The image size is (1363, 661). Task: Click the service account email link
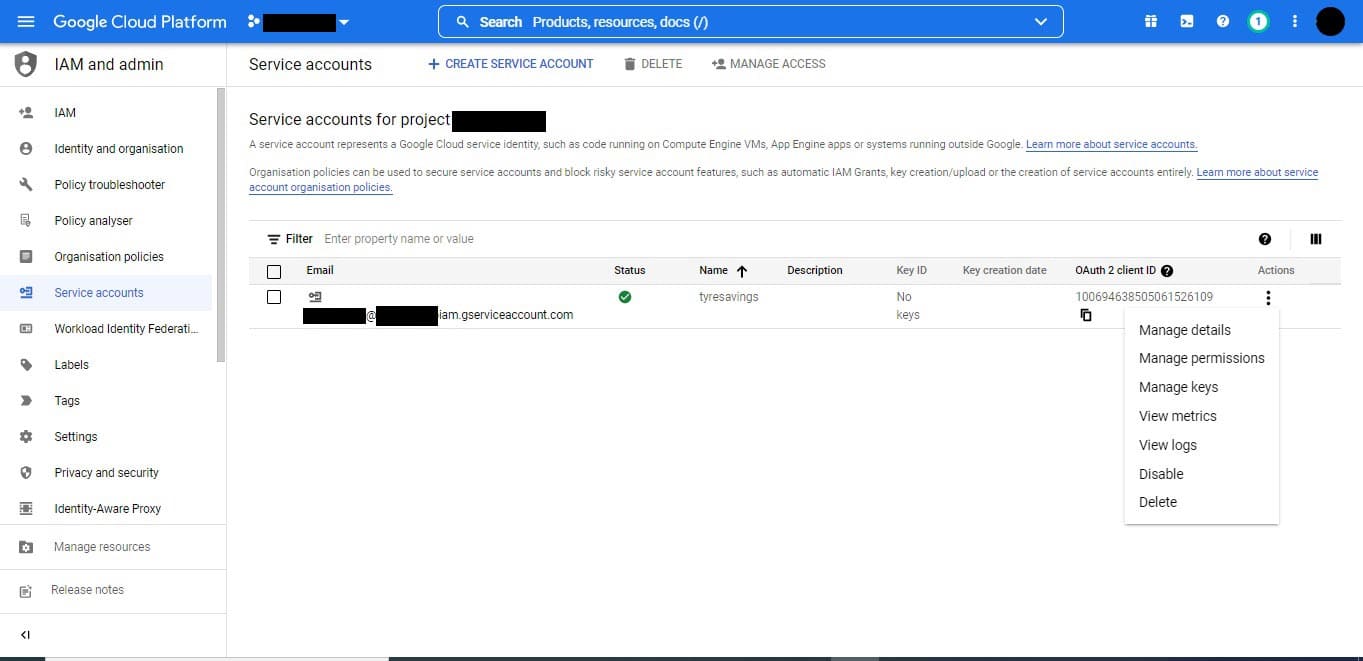[x=438, y=315]
